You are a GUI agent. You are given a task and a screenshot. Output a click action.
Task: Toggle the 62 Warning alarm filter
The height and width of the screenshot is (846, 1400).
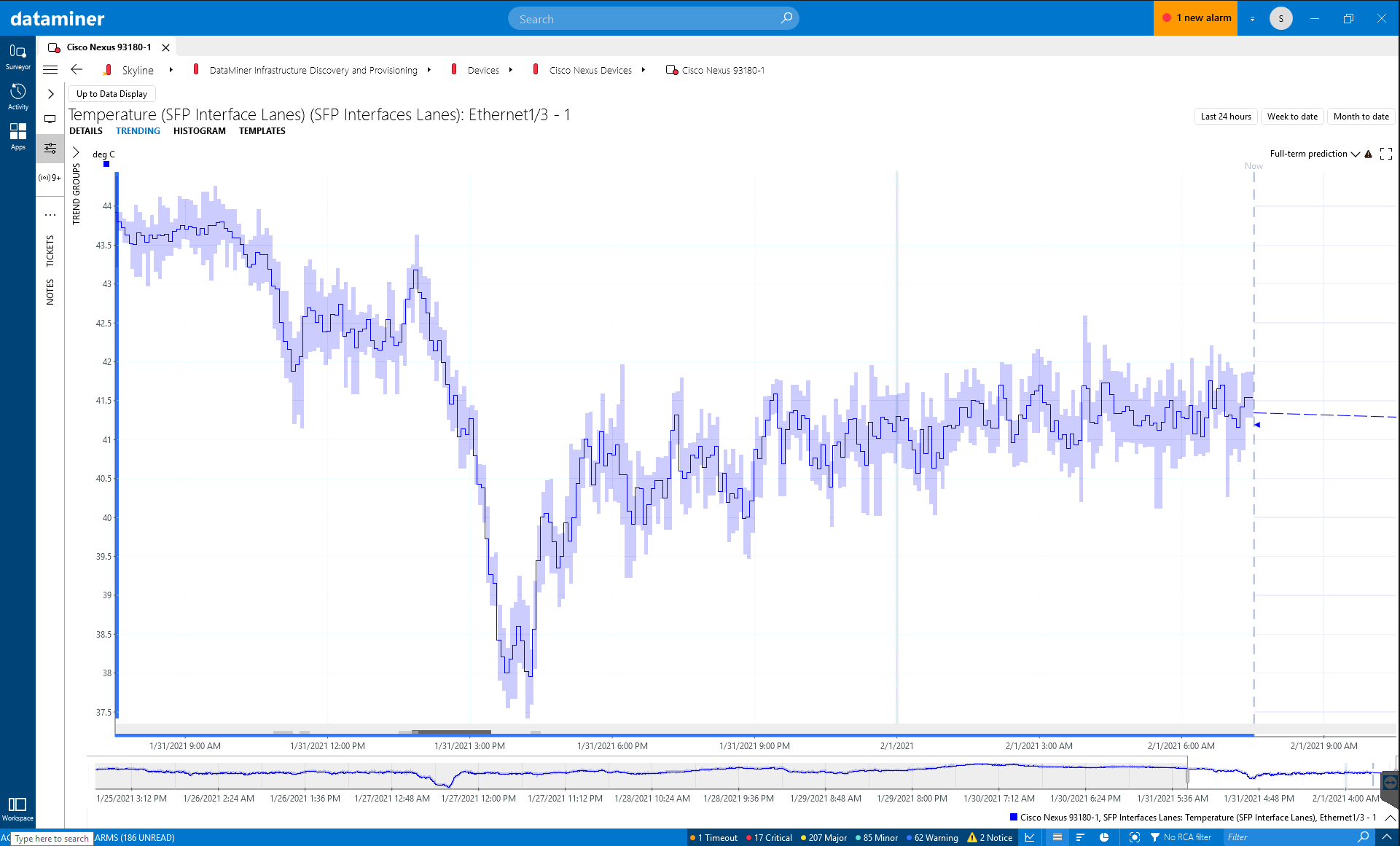click(932, 838)
